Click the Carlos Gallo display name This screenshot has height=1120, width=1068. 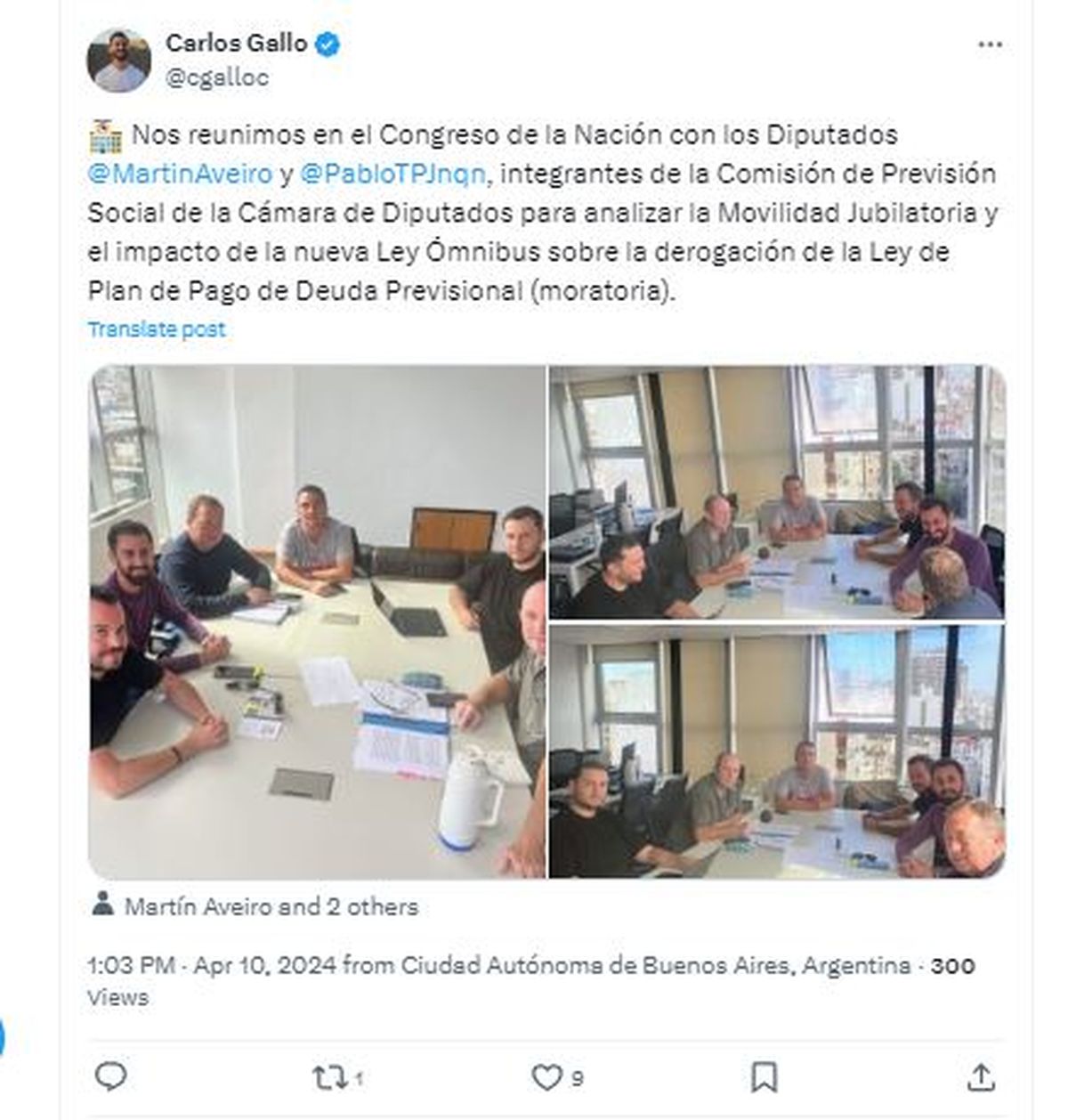pyautogui.click(x=237, y=43)
